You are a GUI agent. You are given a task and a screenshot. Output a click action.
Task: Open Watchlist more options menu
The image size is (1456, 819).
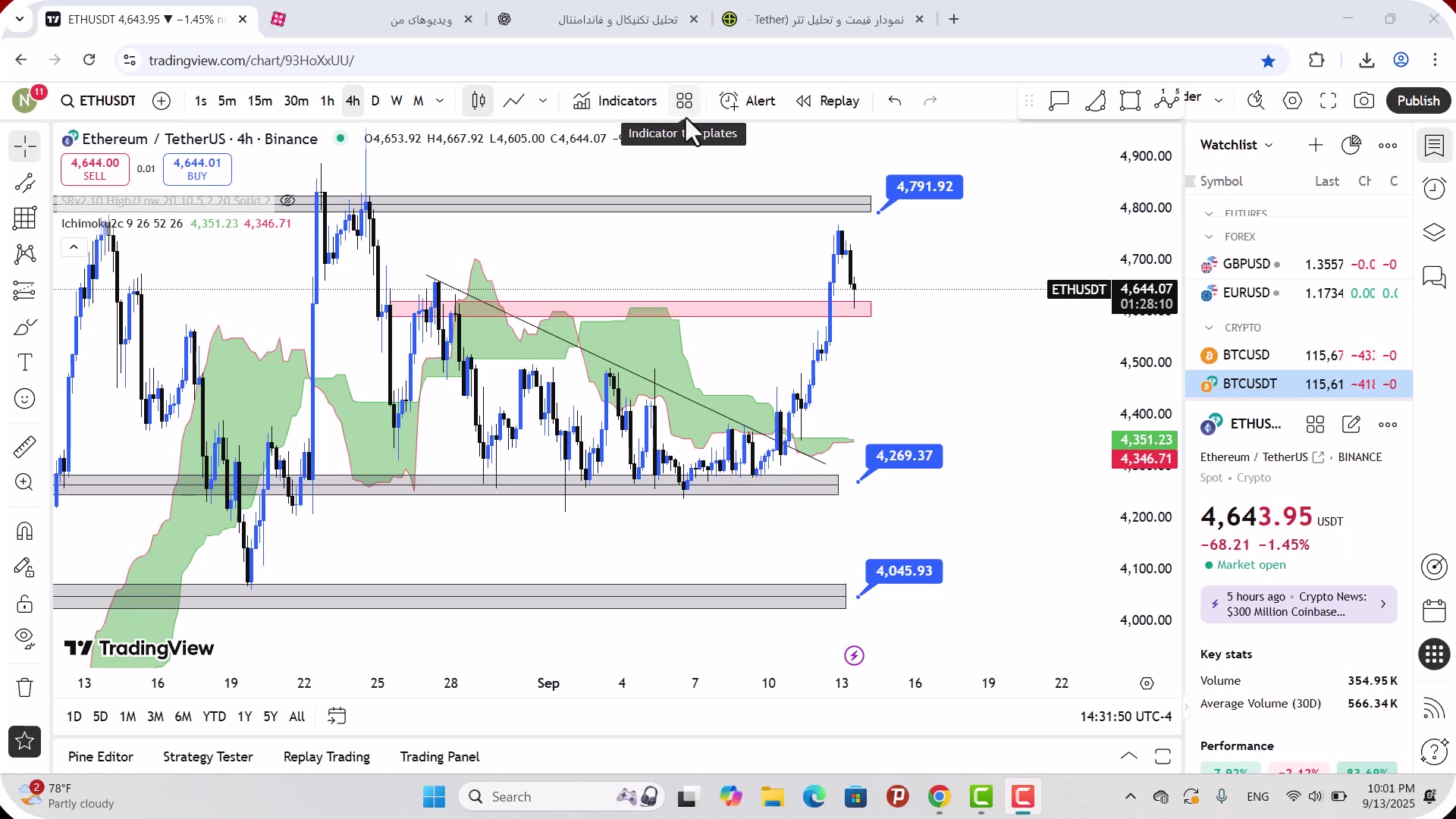click(1388, 145)
